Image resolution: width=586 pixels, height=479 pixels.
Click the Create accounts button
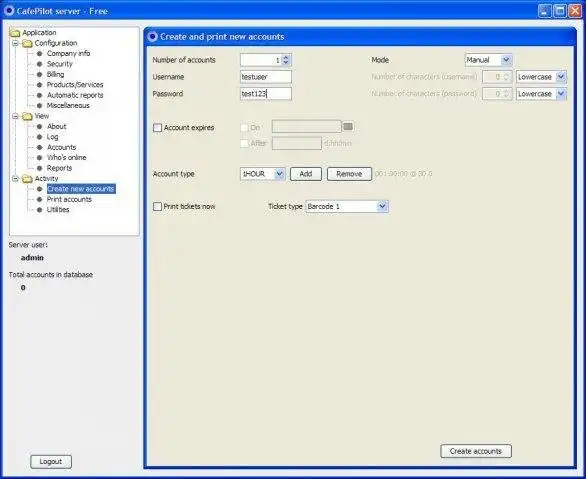pyautogui.click(x=476, y=451)
